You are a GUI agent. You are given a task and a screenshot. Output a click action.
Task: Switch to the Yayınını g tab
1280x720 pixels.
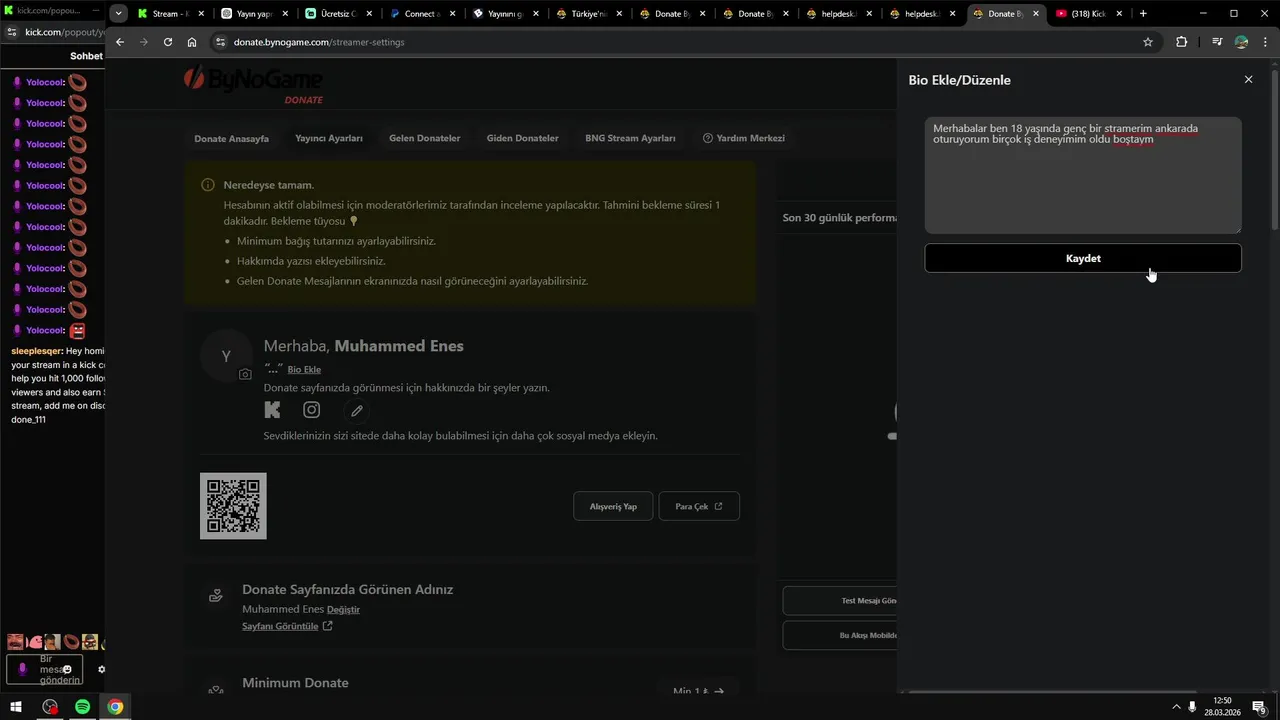pos(505,14)
